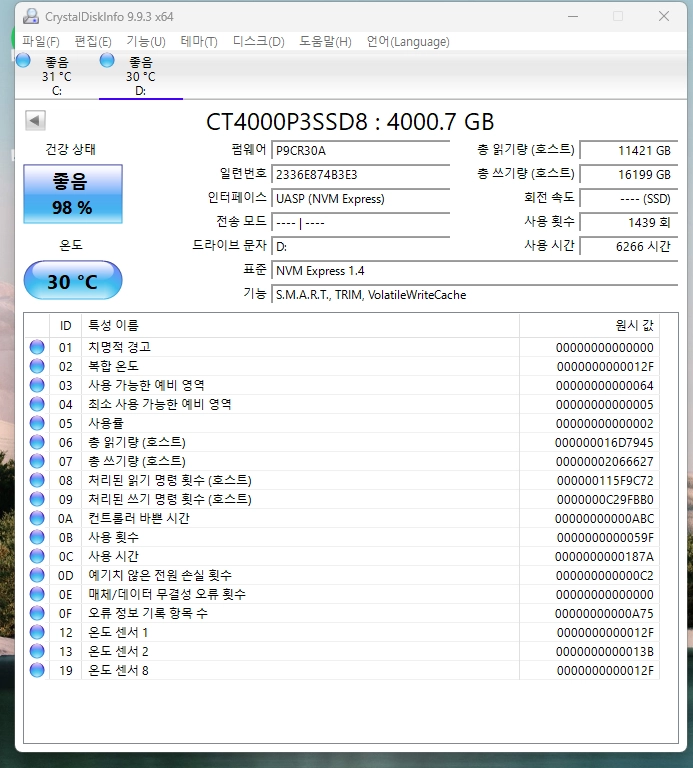Open the 도움말(H) menu

(x=325, y=42)
